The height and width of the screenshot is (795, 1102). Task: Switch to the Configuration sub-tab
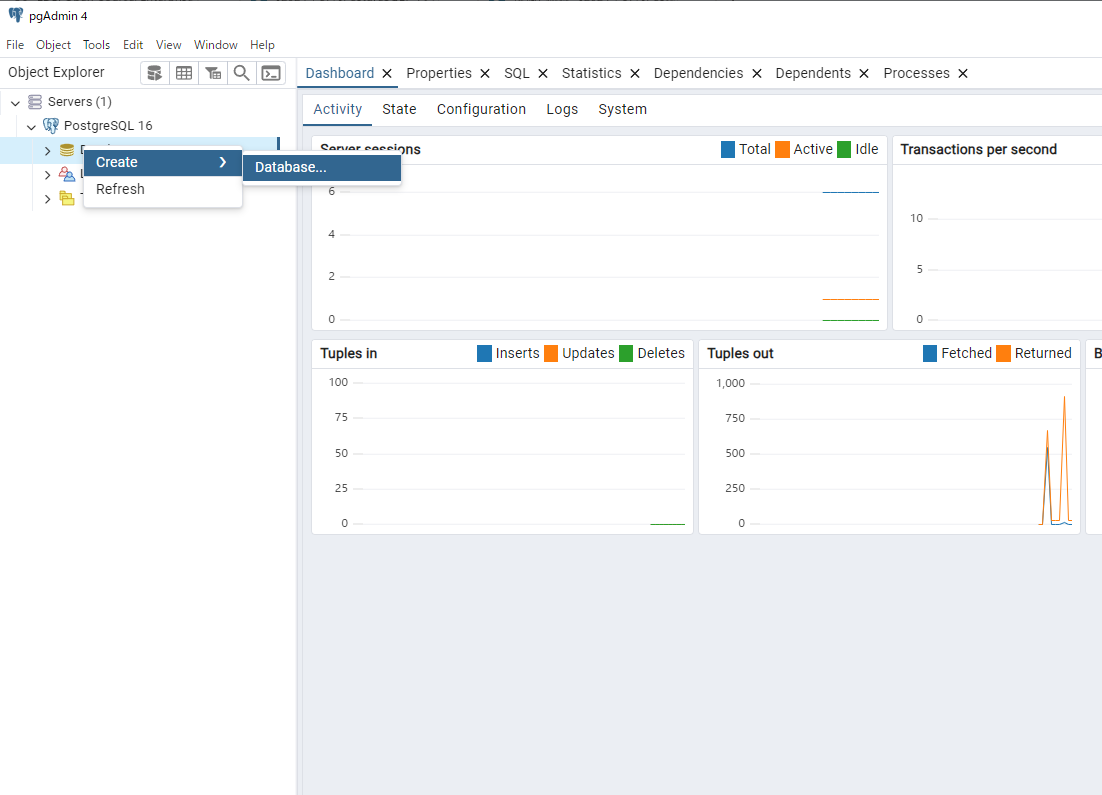481,109
